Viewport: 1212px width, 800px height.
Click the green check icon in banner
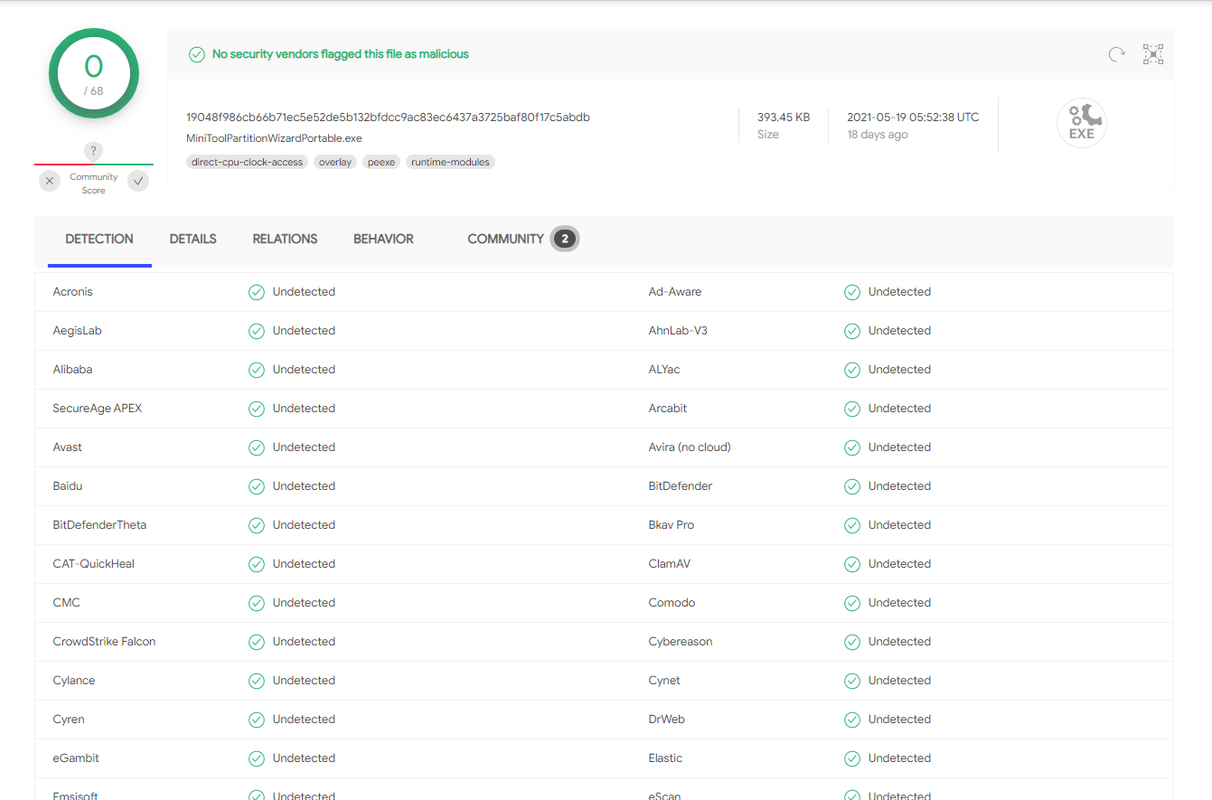point(197,54)
